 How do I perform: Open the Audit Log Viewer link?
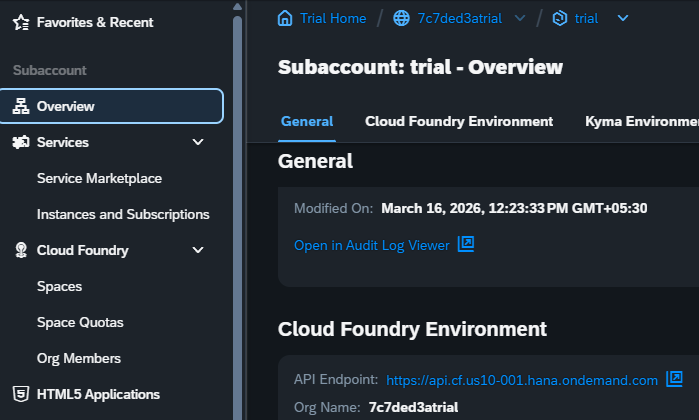[x=372, y=245]
